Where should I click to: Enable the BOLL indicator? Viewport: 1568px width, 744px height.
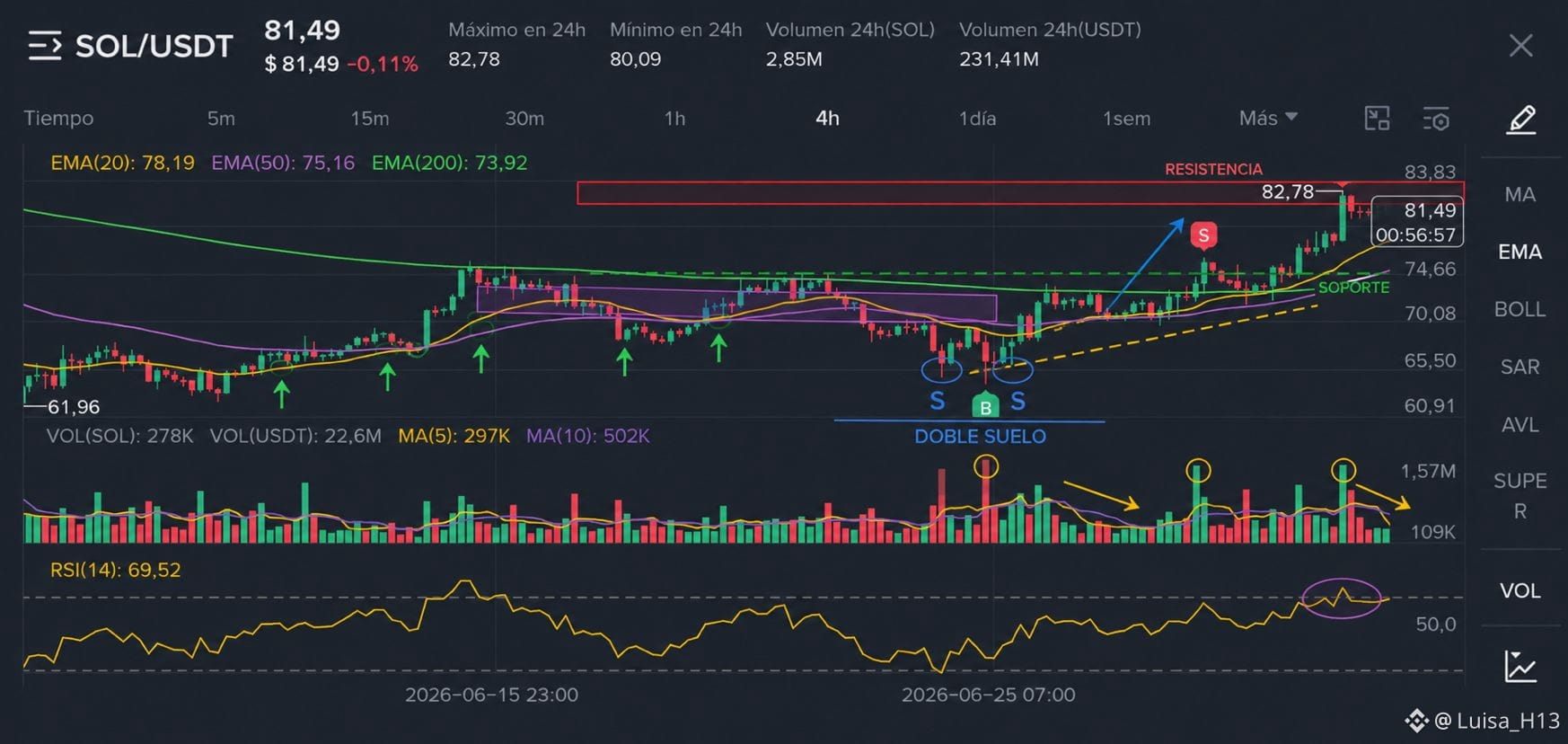click(x=1520, y=309)
